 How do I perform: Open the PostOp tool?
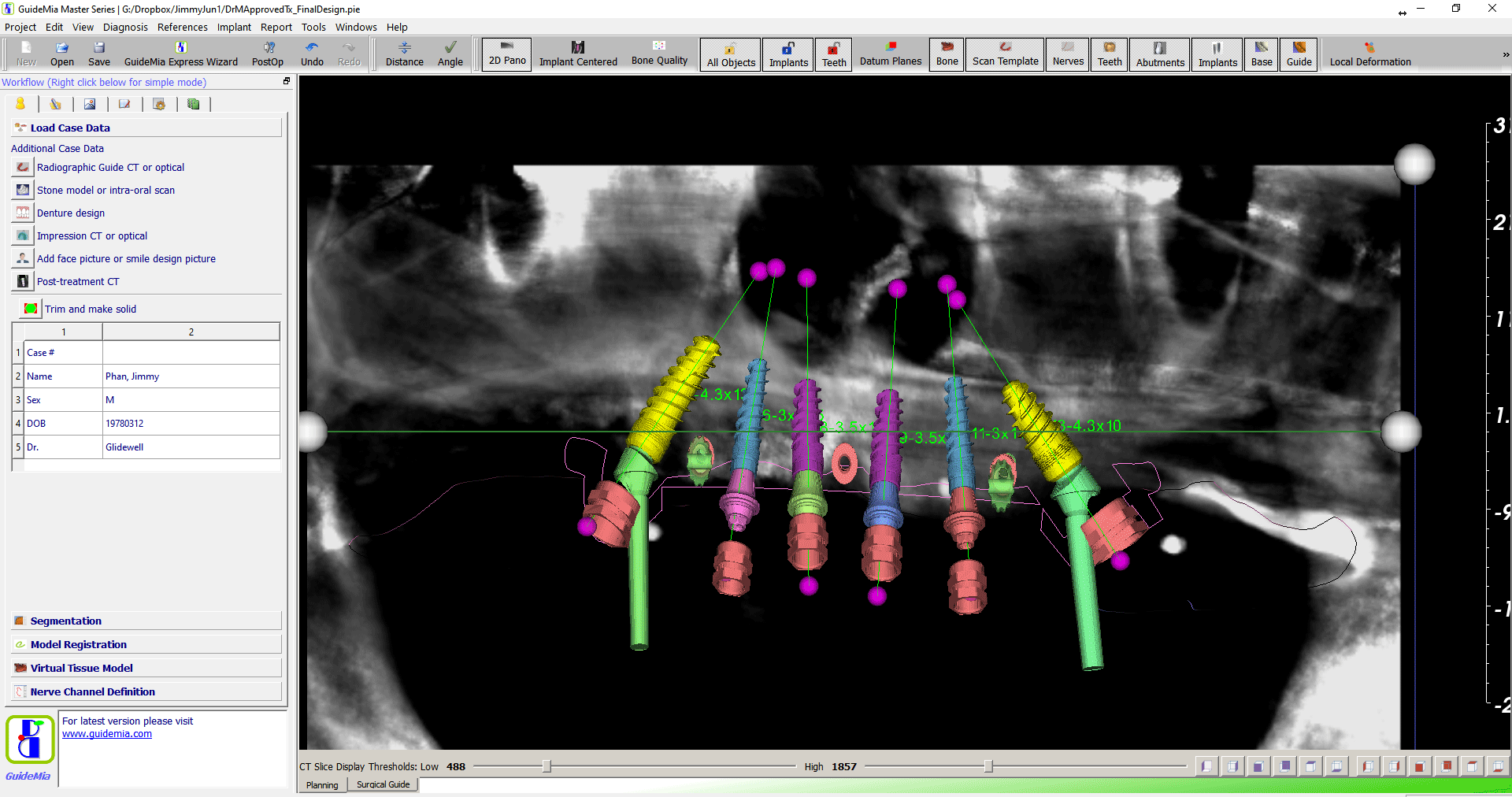point(268,54)
